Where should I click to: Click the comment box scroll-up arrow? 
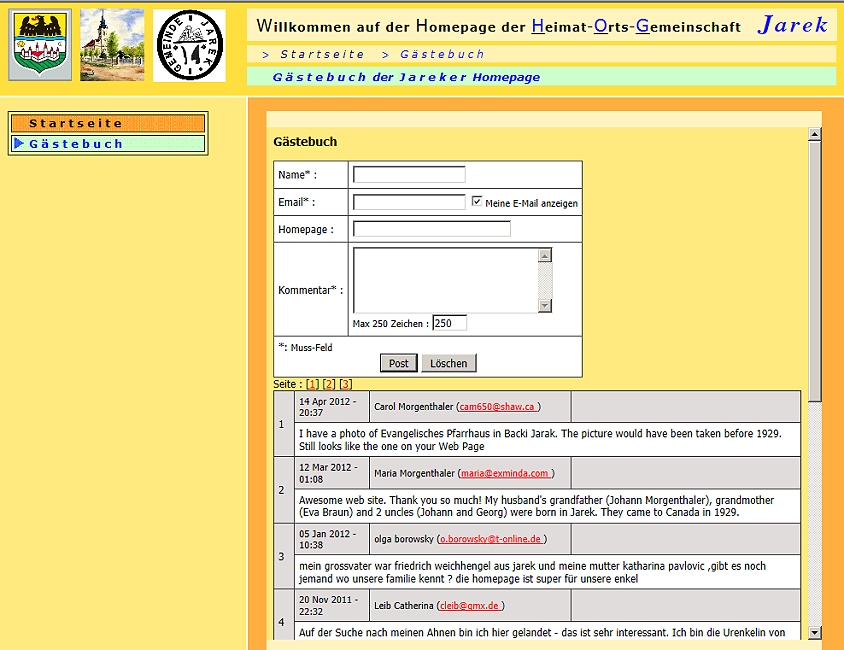pyautogui.click(x=545, y=255)
